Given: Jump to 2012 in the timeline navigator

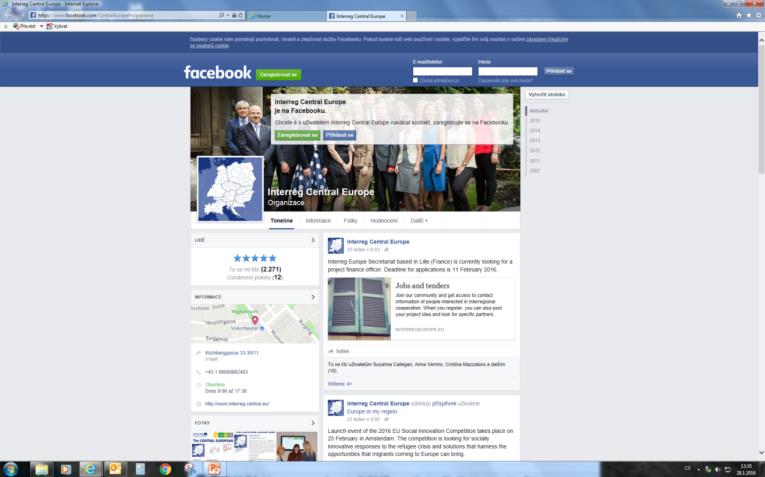Looking at the screenshot, I should pyautogui.click(x=535, y=151).
